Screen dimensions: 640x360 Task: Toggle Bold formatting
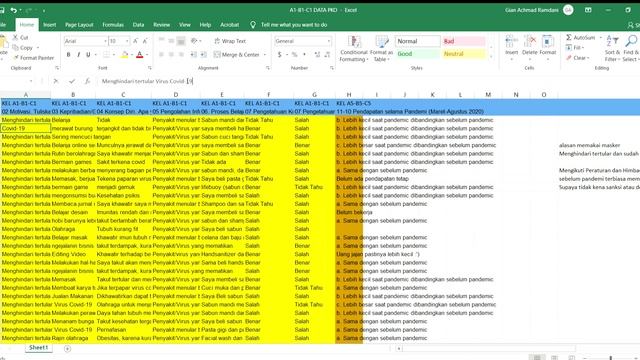click(69, 54)
